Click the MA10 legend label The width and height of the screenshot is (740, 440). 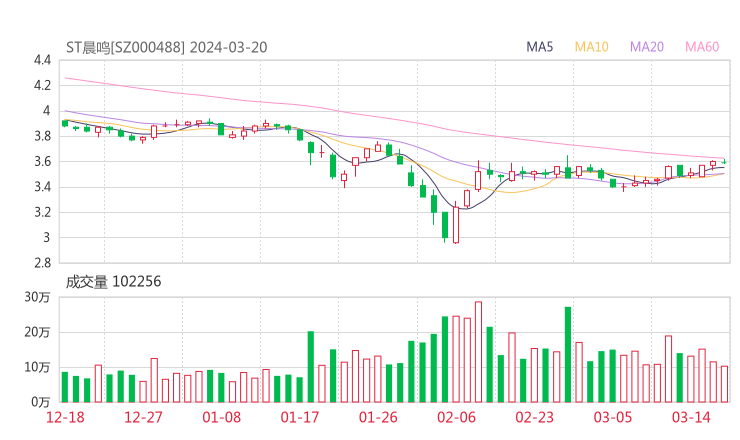coord(591,47)
